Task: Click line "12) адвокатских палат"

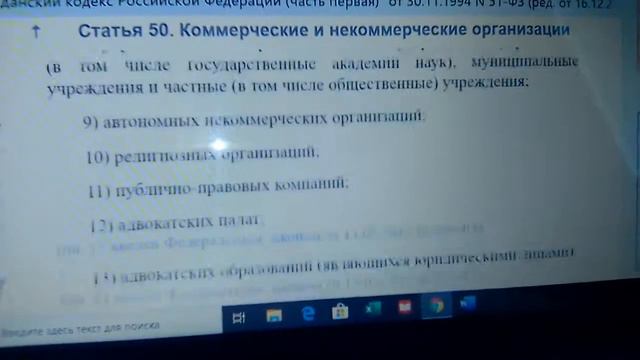Action: [177, 223]
